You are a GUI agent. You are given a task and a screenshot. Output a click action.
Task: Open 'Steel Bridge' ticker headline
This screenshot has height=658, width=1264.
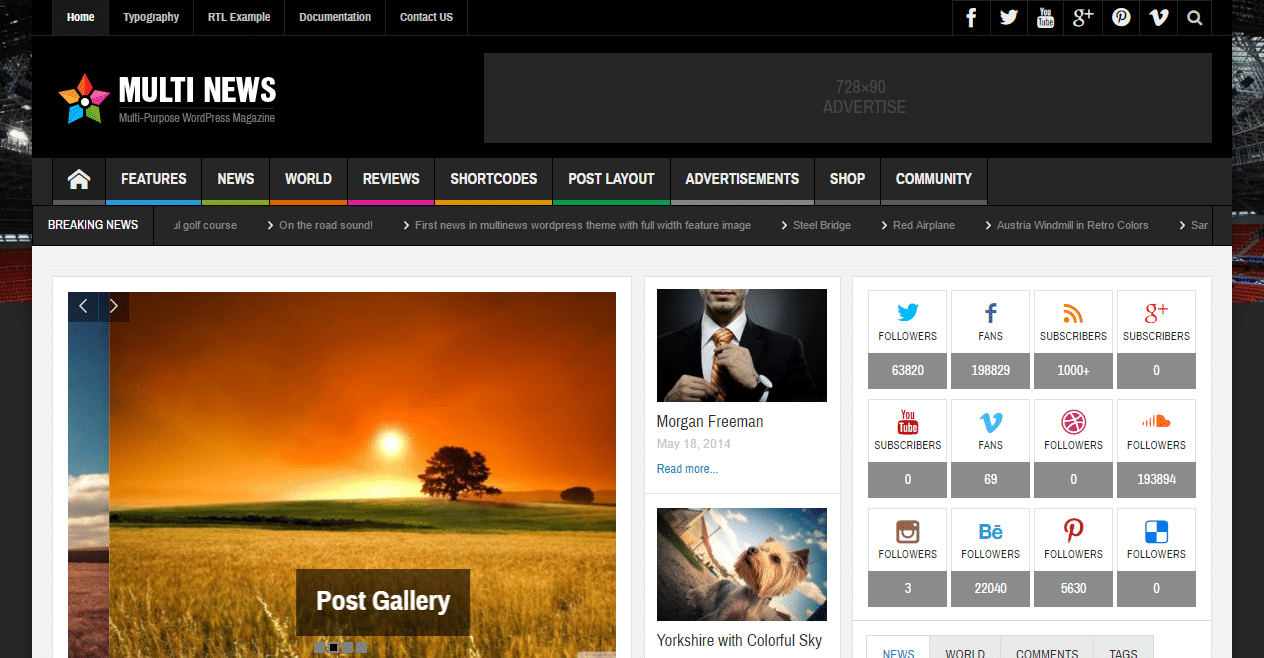(822, 226)
